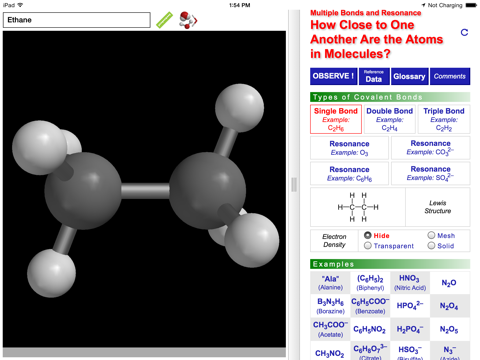
Task: Select the Hide electron density radio
Action: pyautogui.click(x=368, y=235)
